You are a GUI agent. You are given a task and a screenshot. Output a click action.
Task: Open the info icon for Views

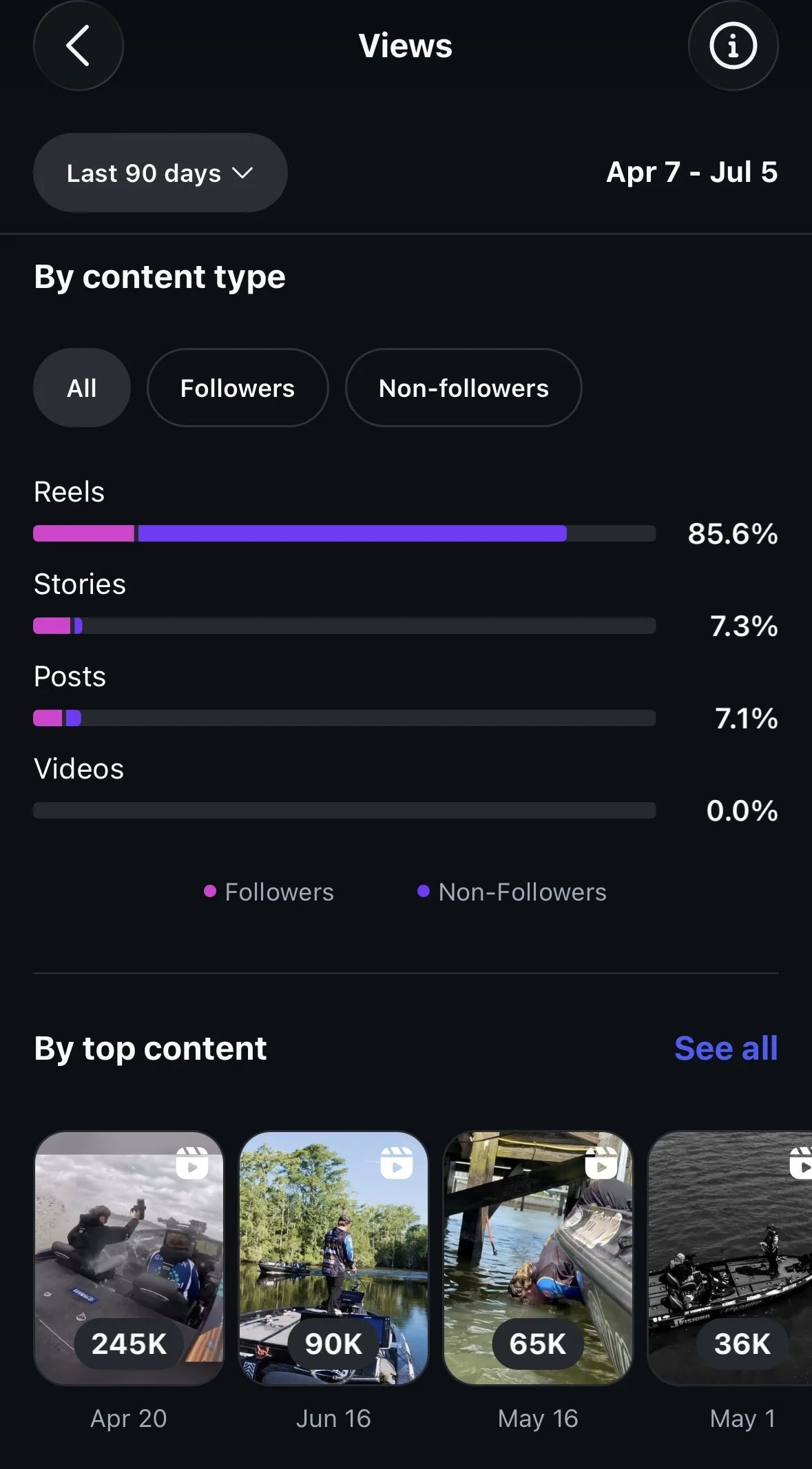733,45
